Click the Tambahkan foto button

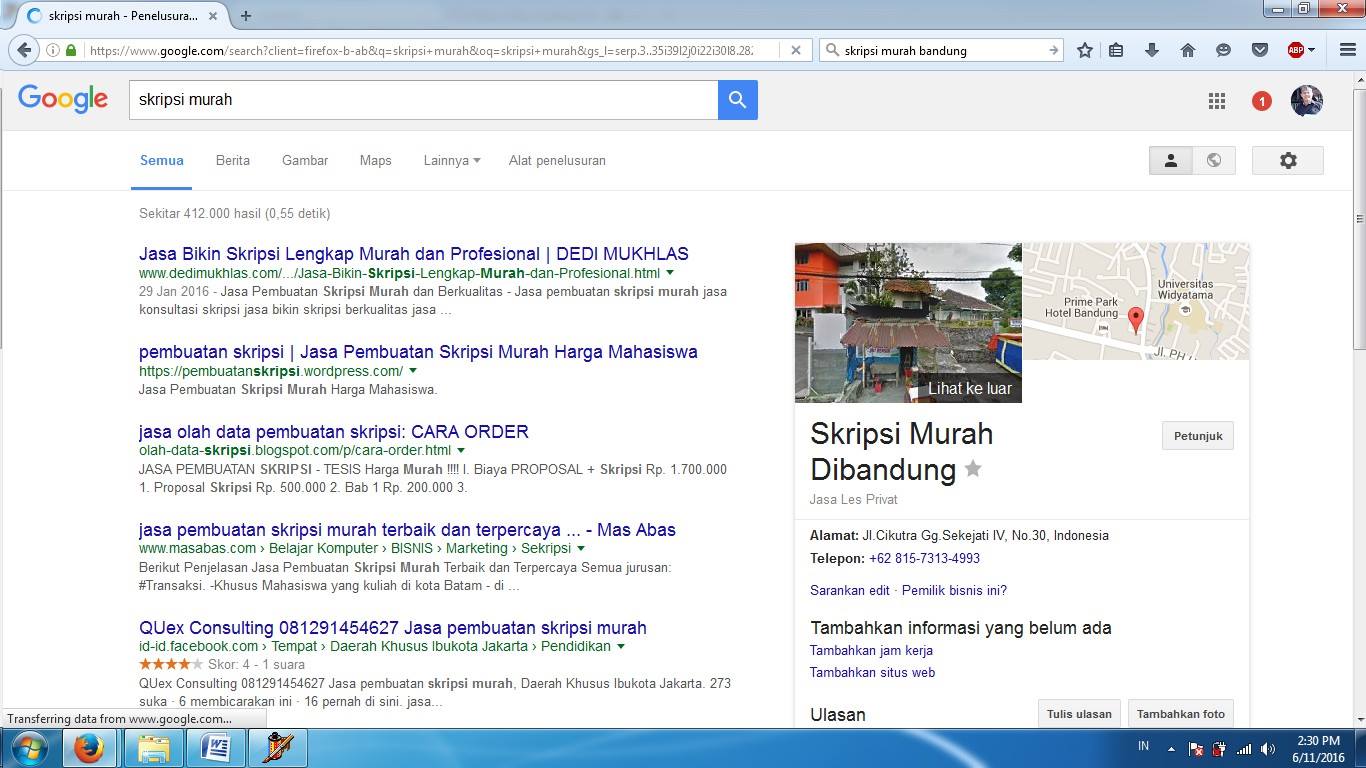(1181, 714)
